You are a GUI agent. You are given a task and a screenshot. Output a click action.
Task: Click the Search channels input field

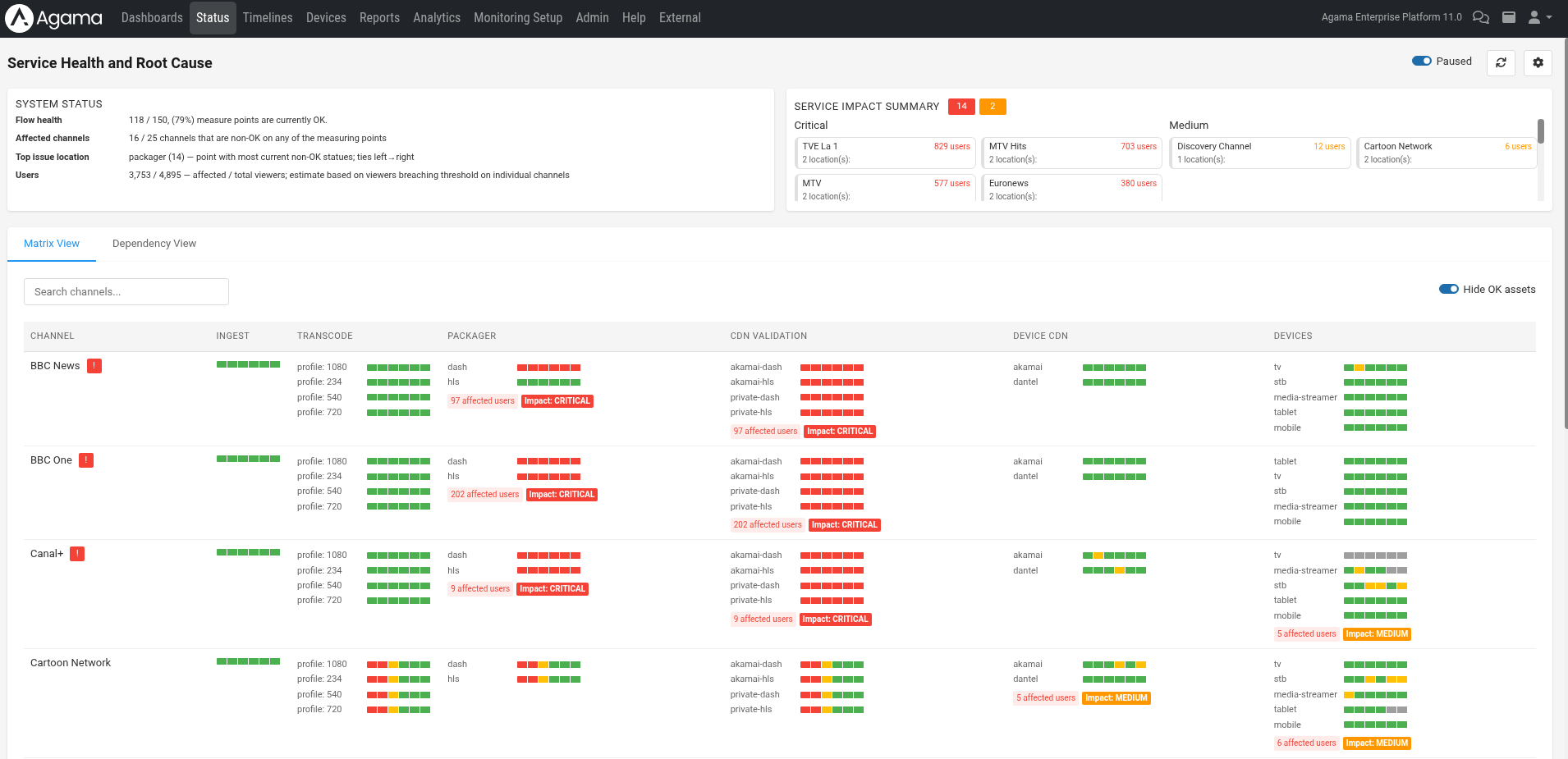126,292
